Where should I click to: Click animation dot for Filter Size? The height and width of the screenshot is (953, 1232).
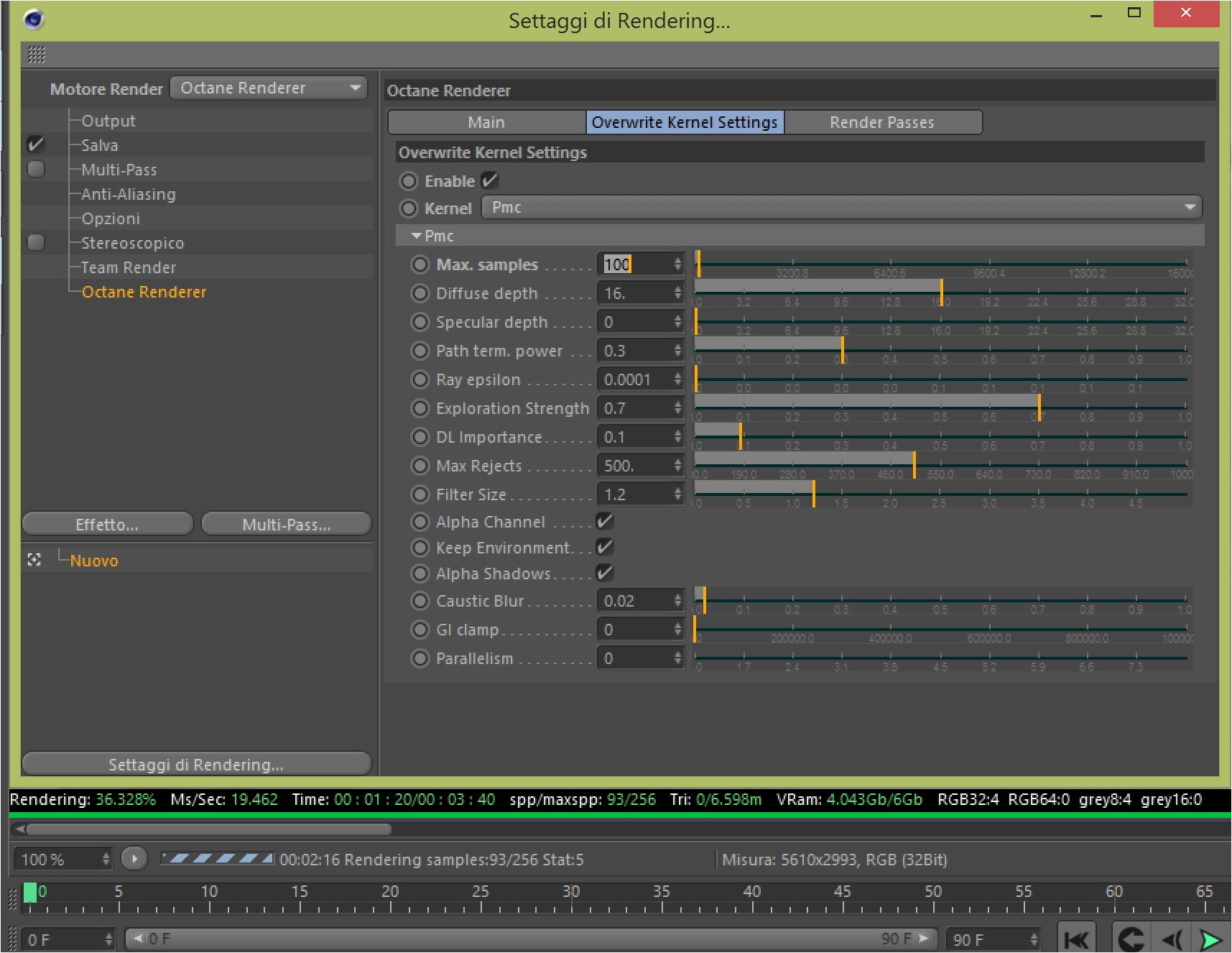coord(420,494)
